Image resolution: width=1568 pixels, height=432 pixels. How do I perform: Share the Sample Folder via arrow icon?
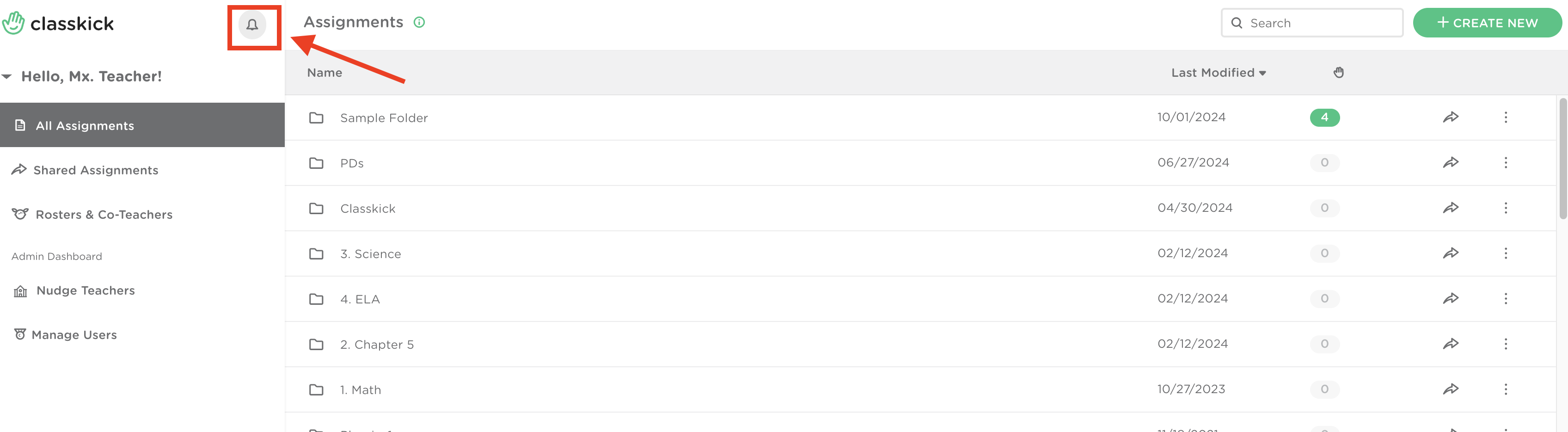coord(1451,117)
